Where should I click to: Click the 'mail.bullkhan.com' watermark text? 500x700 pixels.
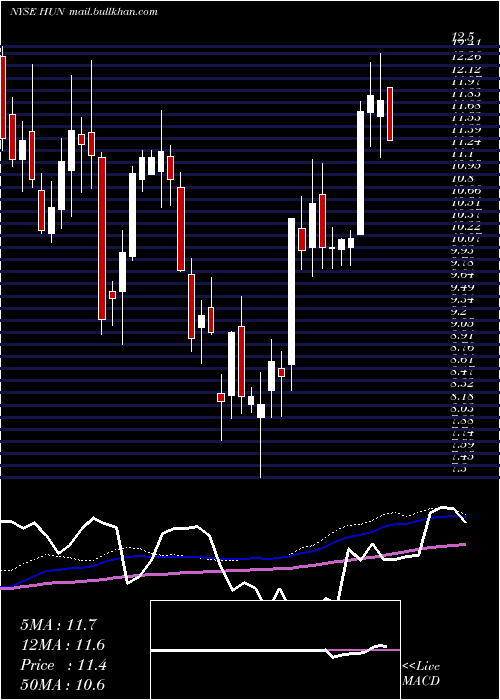click(x=114, y=12)
